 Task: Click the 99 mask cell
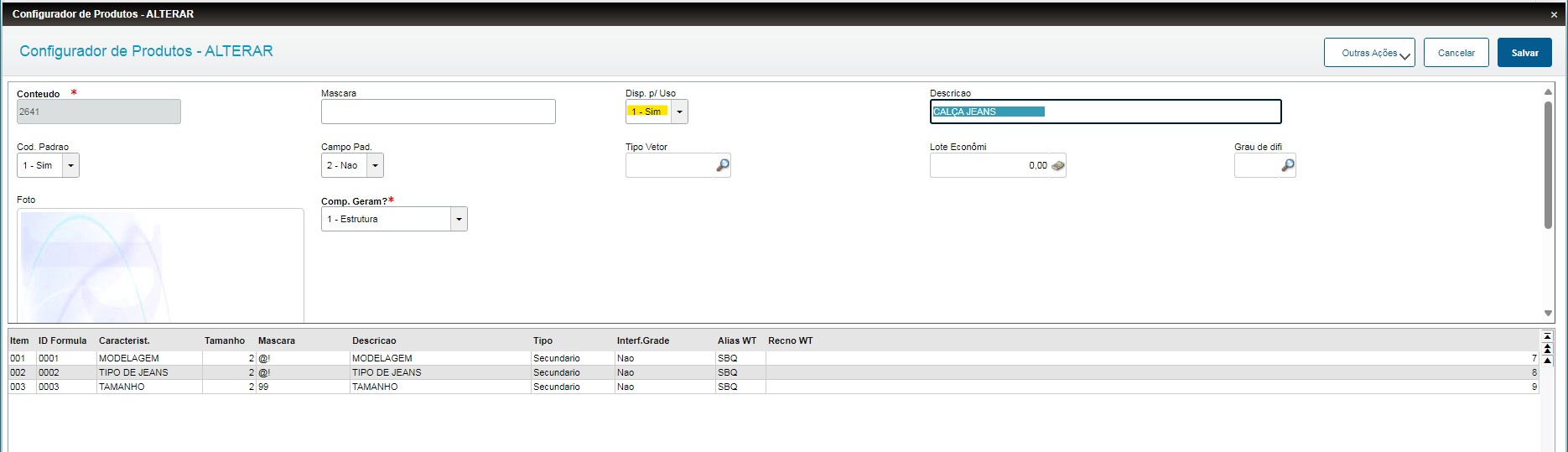click(x=303, y=387)
